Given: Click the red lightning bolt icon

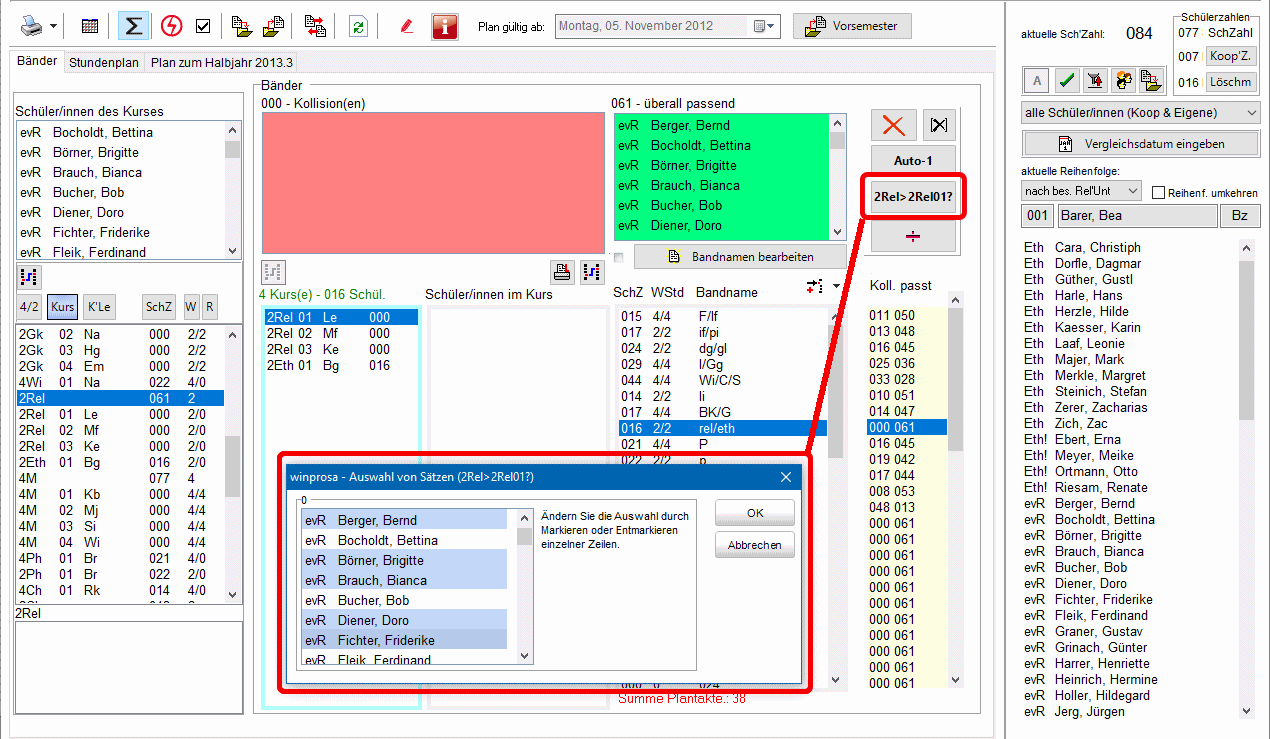Looking at the screenshot, I should pos(171,26).
